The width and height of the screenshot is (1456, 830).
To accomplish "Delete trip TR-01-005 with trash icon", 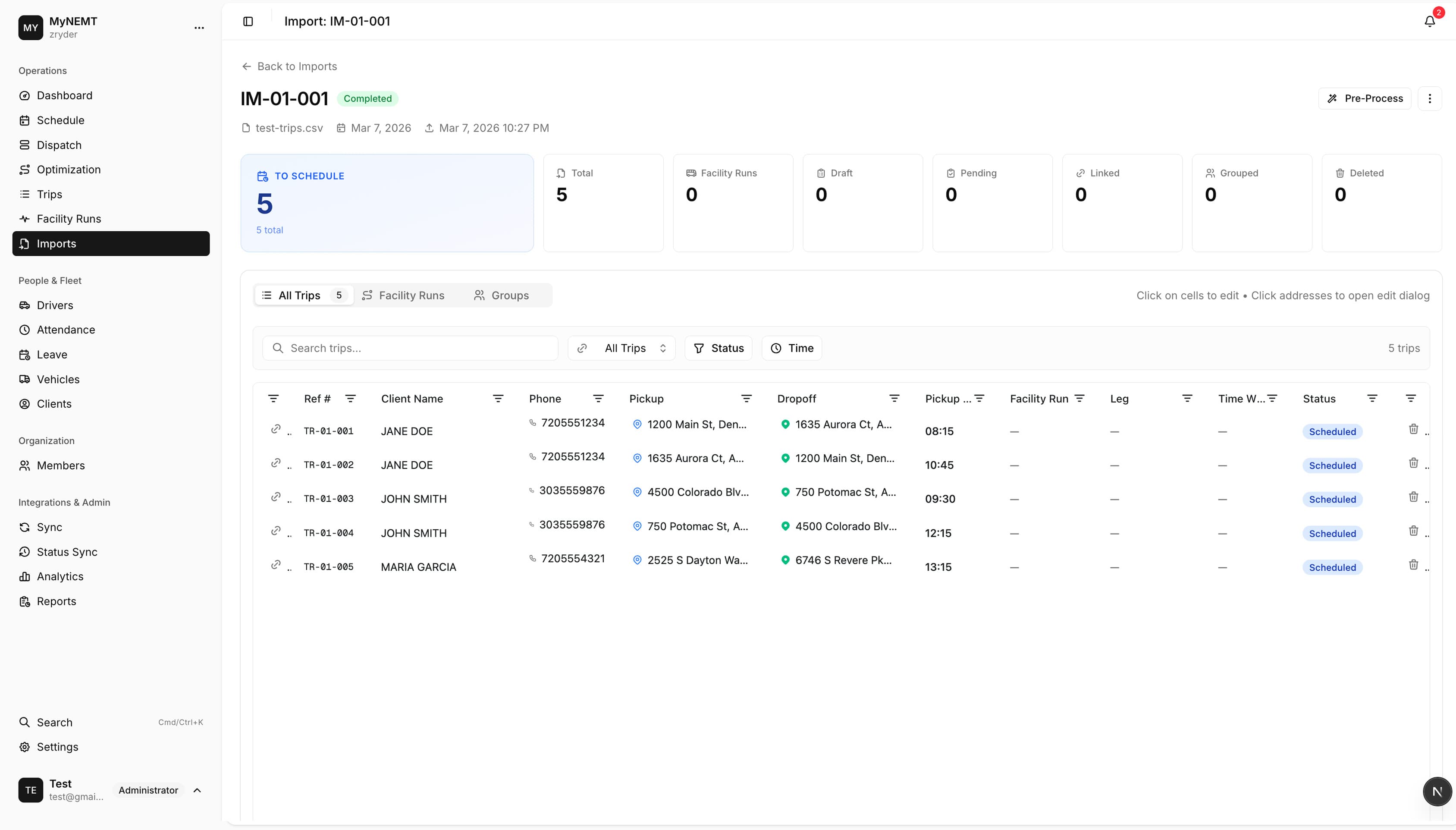I will tap(1414, 564).
